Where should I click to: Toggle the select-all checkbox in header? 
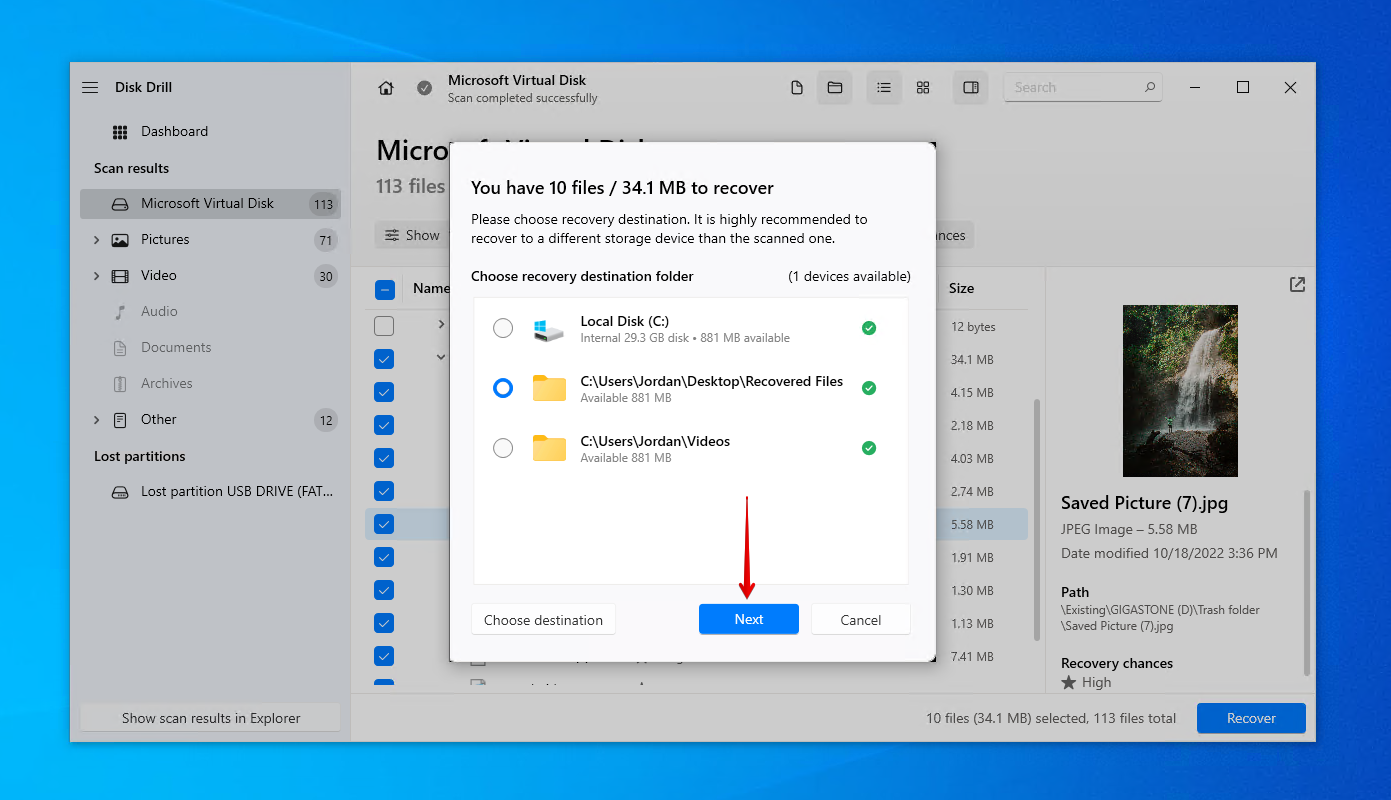(384, 290)
